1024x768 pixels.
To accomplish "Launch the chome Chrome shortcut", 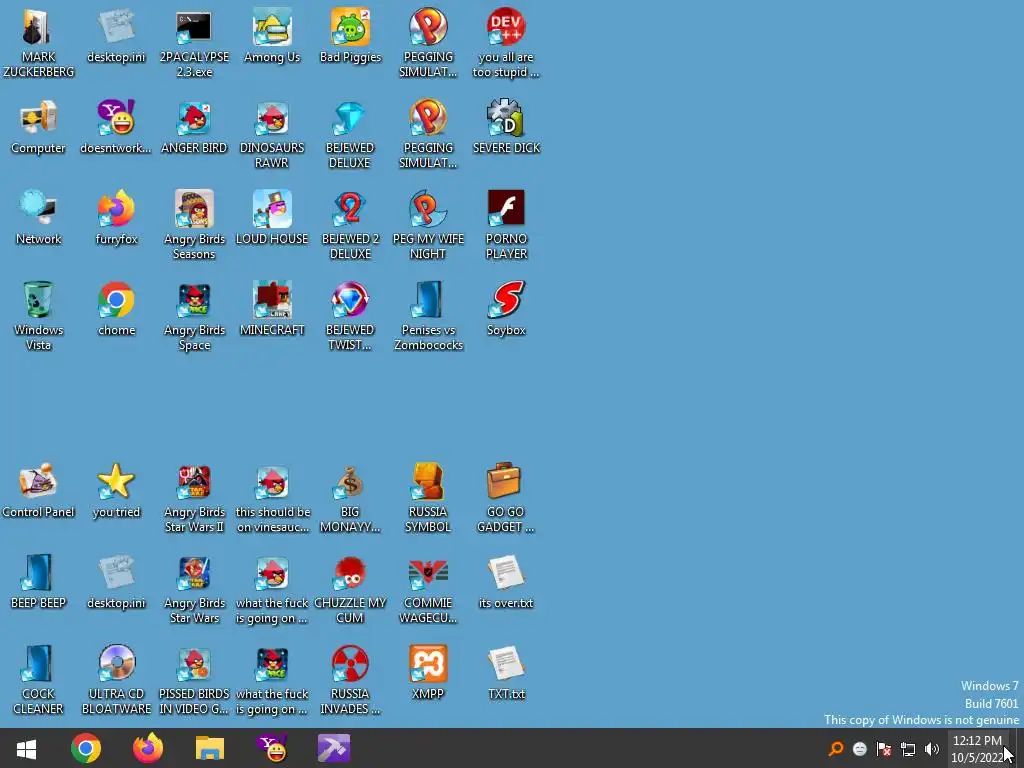I will 116,300.
